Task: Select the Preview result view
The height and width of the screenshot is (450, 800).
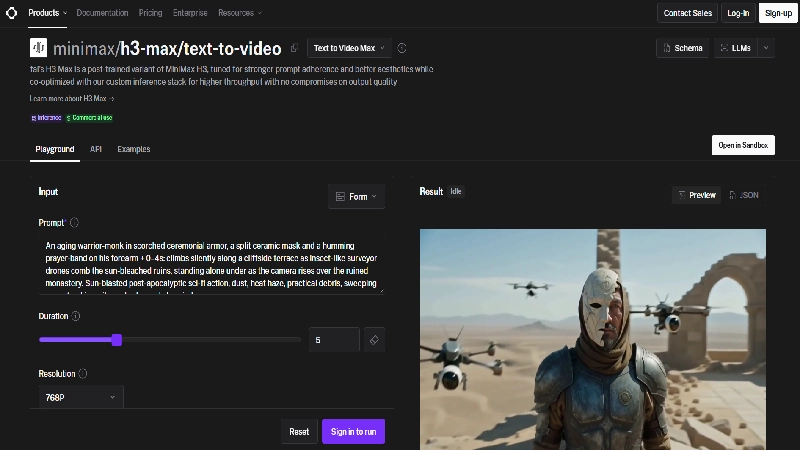Action: [697, 195]
